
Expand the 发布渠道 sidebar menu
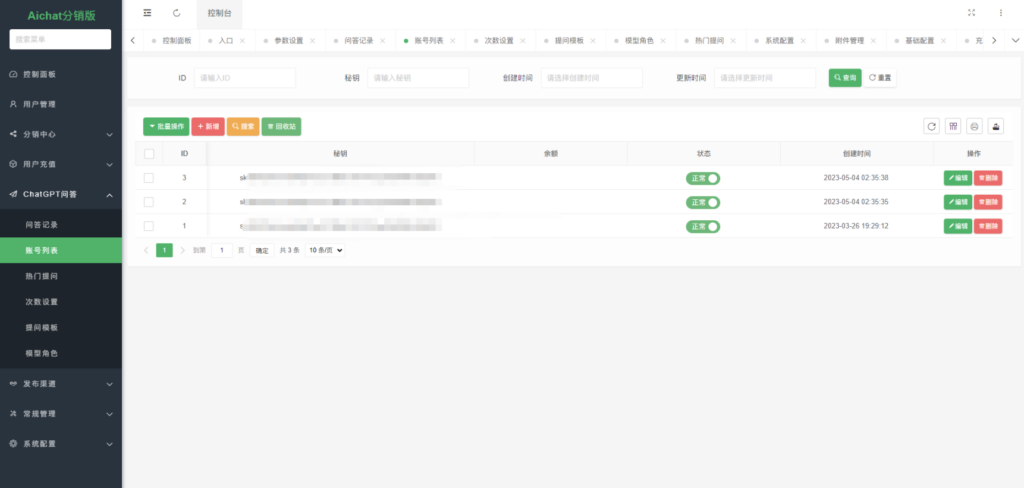(x=61, y=384)
